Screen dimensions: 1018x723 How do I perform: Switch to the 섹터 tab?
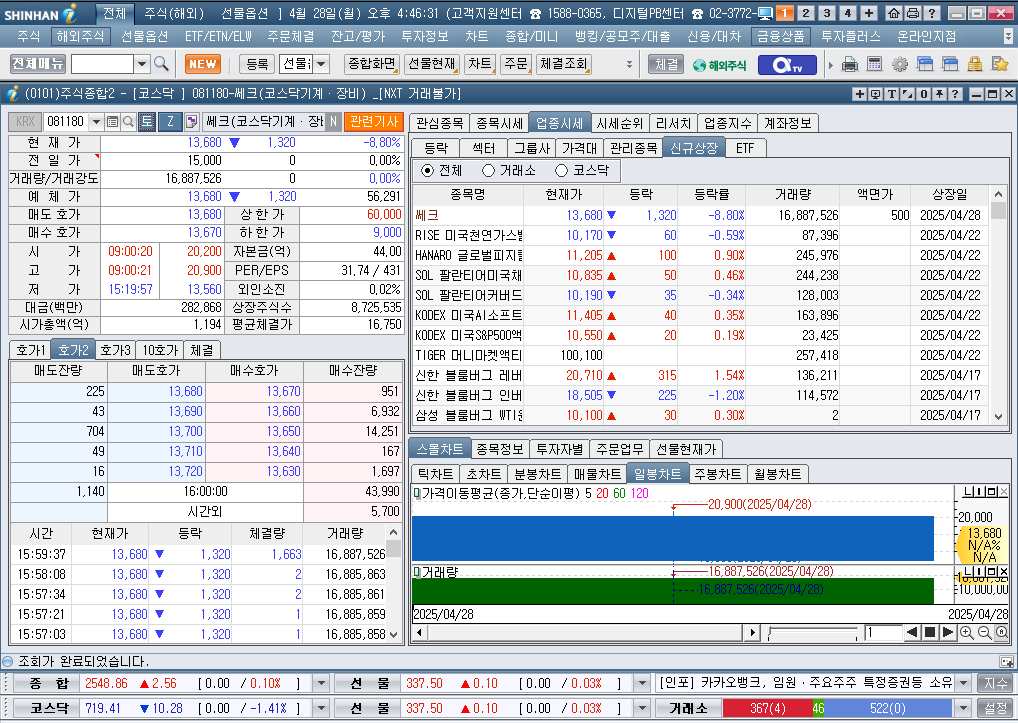click(x=484, y=148)
